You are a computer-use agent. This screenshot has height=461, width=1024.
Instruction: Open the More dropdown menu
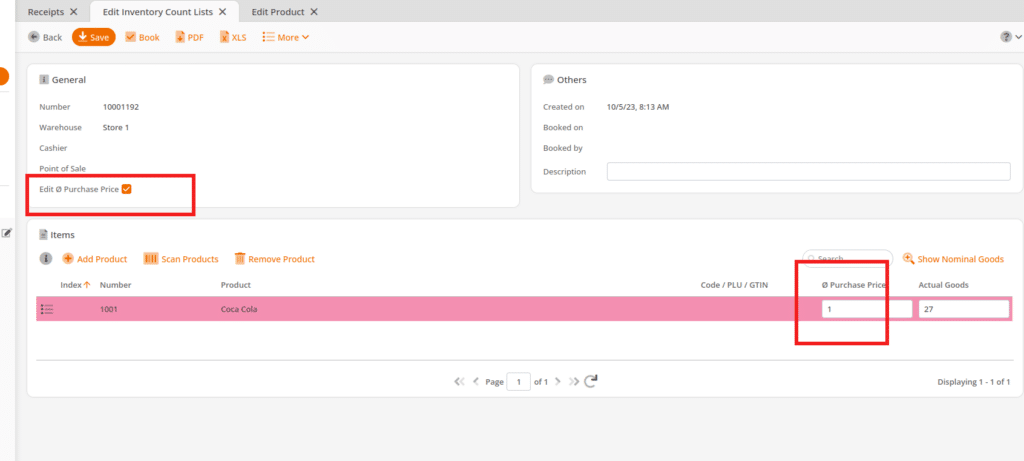tap(286, 37)
